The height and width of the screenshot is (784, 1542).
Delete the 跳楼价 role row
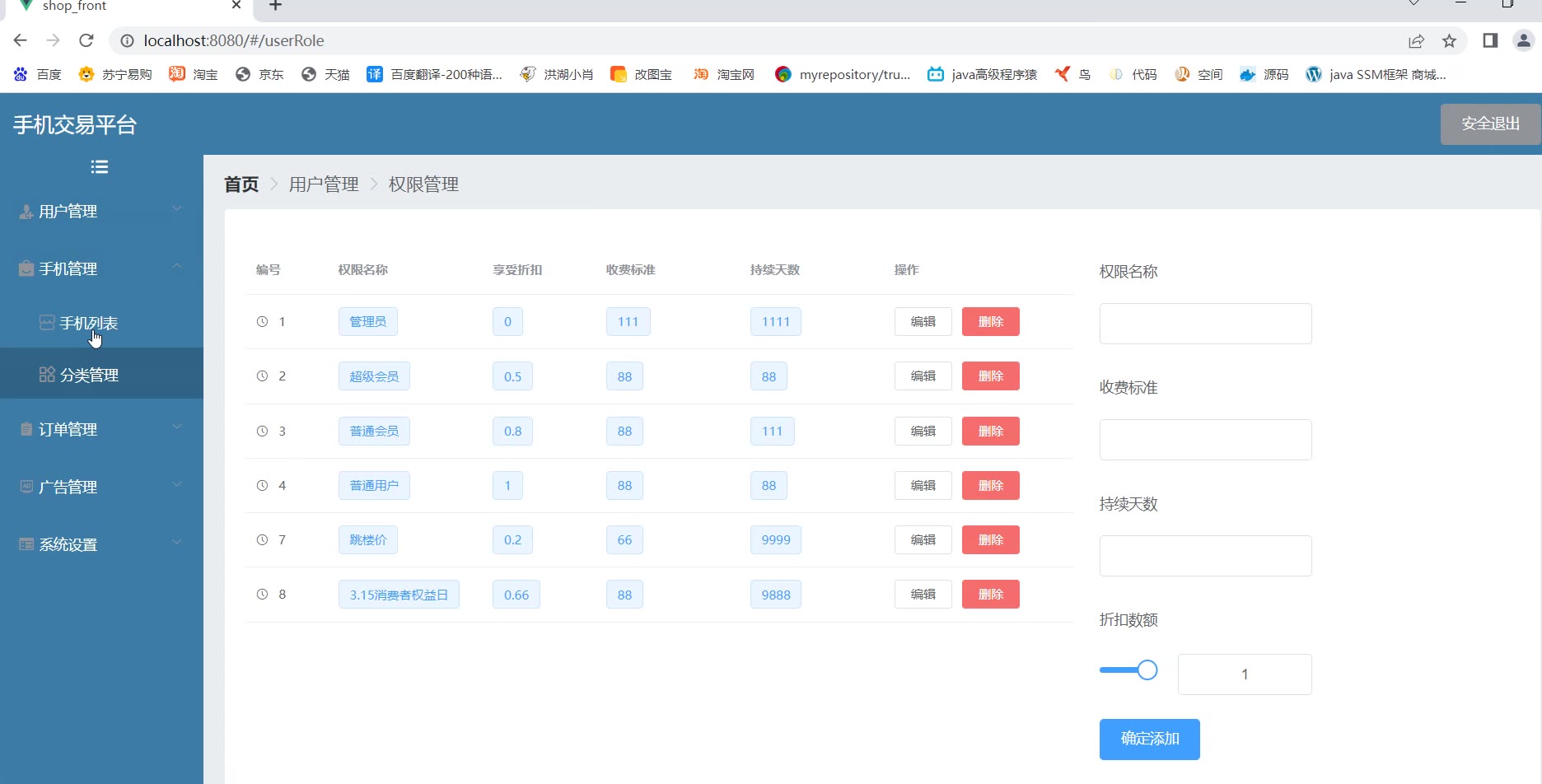(991, 540)
